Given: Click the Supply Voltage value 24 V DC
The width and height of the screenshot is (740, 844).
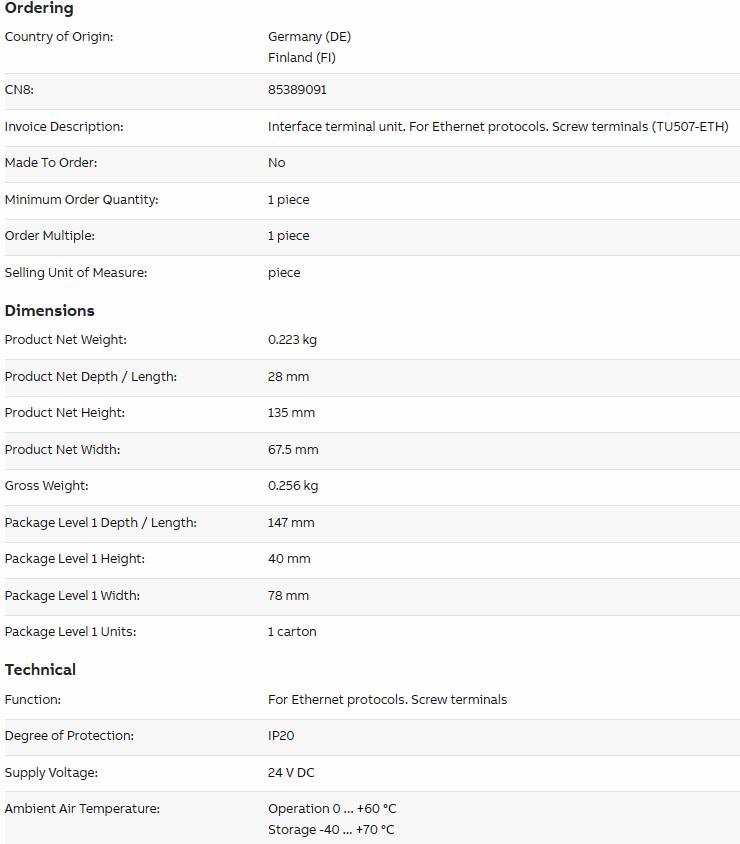Looking at the screenshot, I should (x=291, y=772).
